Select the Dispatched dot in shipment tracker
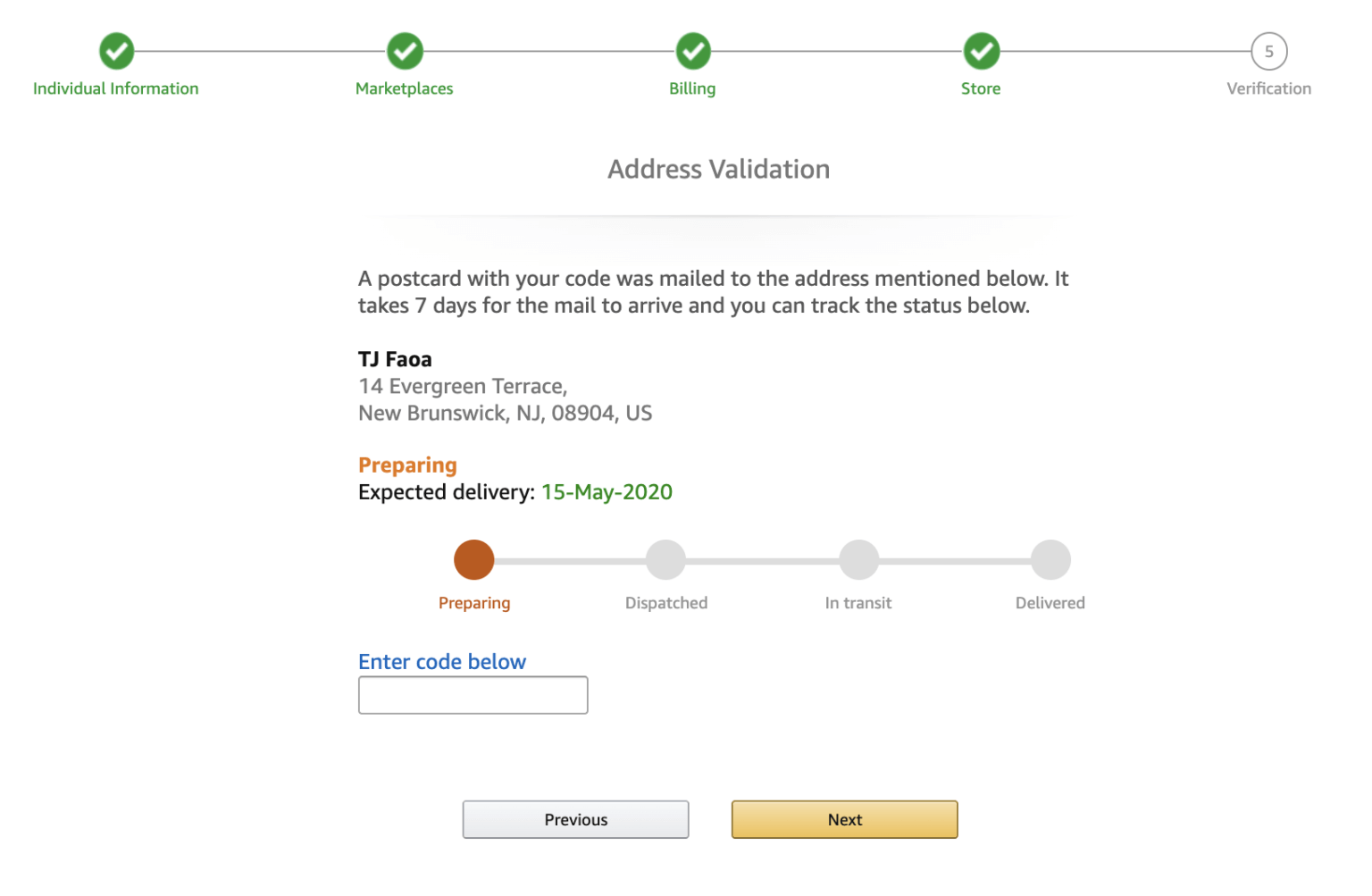The height and width of the screenshot is (896, 1372). point(665,558)
